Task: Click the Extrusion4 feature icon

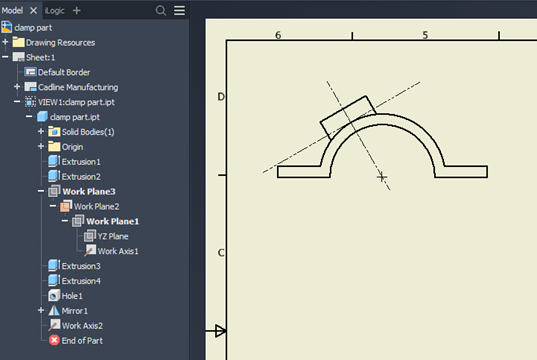Action: coord(54,280)
